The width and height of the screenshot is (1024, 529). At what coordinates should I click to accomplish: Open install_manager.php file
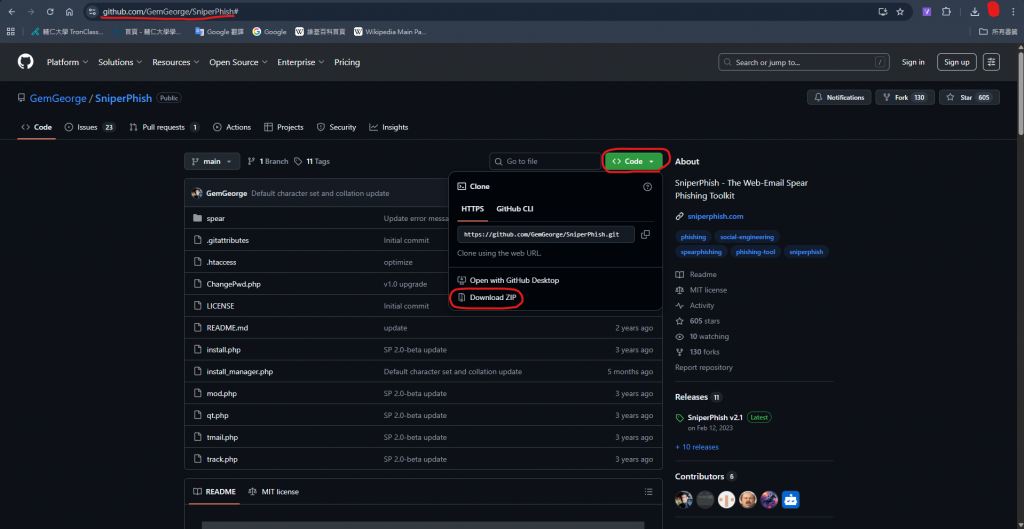[240, 372]
